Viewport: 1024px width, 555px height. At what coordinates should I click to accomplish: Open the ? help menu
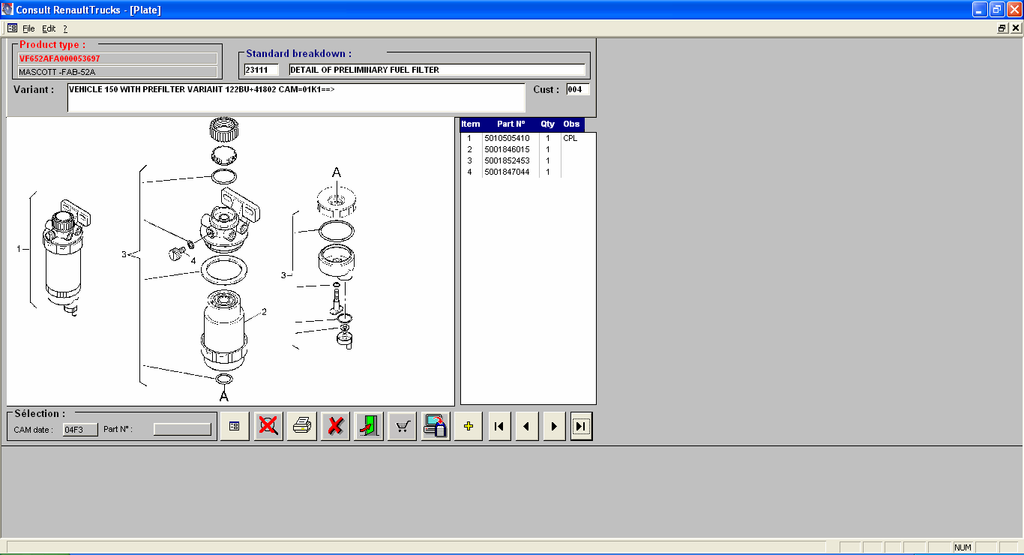(65, 29)
